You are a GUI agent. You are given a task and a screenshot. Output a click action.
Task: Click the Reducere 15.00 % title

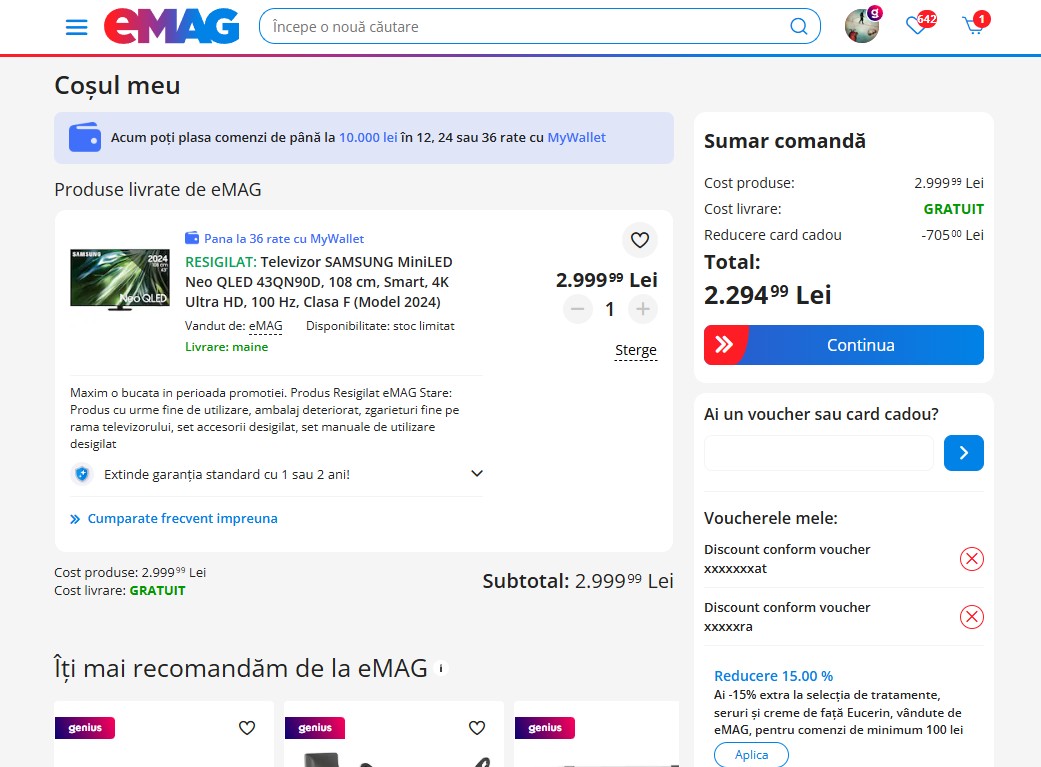[x=773, y=676]
